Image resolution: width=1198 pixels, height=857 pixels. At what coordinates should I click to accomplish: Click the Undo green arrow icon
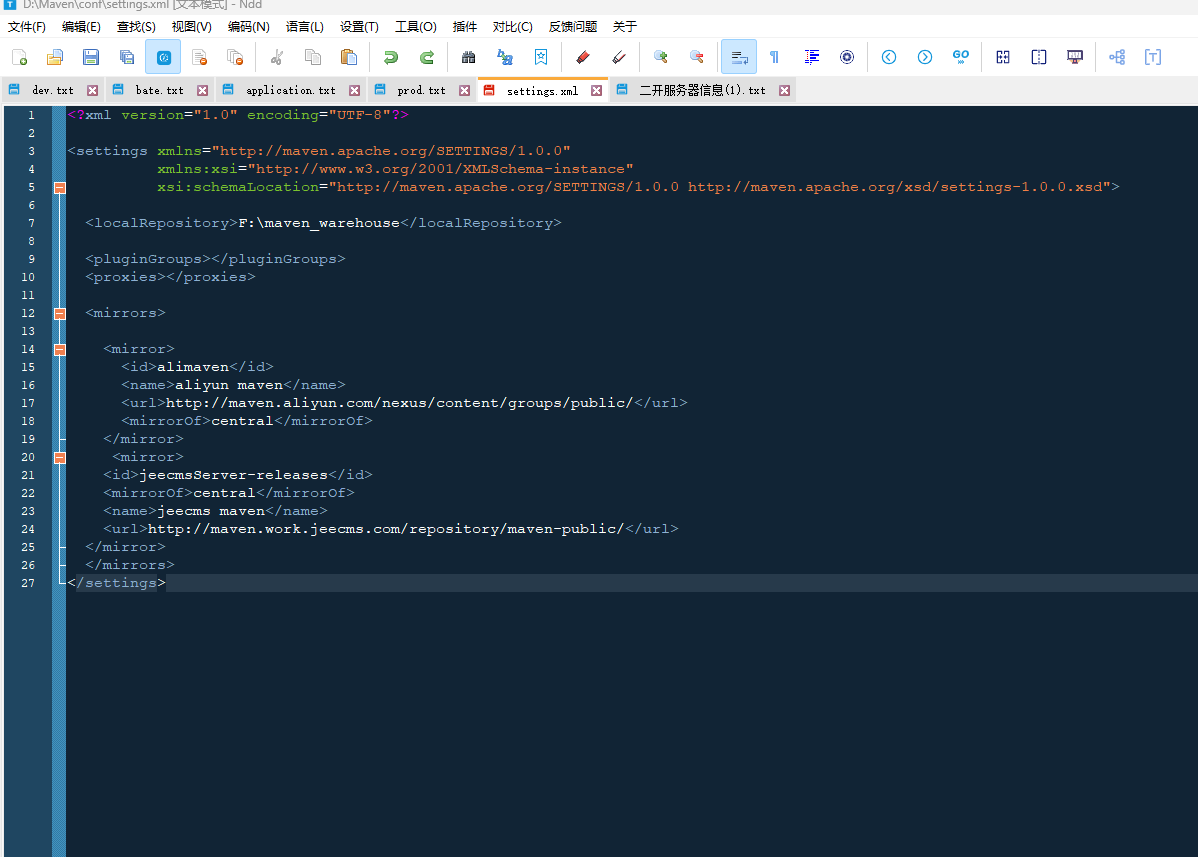391,57
